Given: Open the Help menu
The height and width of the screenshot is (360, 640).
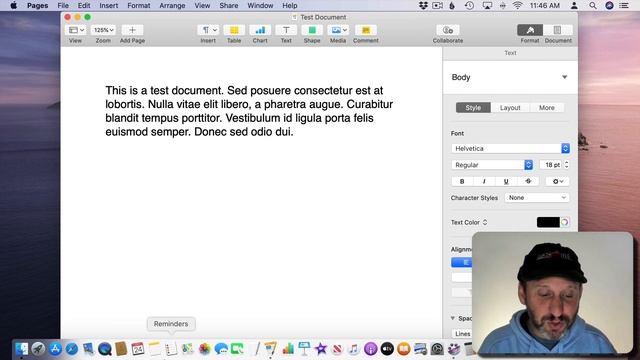Looking at the screenshot, I should (290, 5).
